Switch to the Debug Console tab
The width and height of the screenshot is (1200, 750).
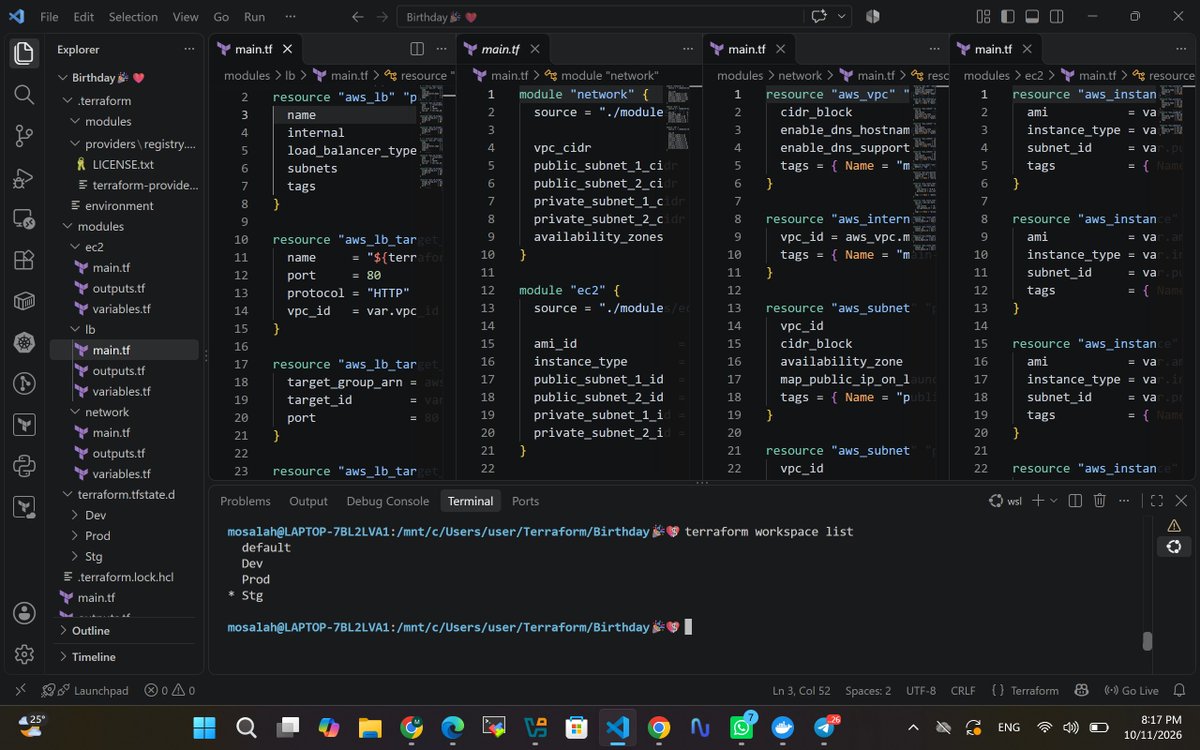pos(388,501)
